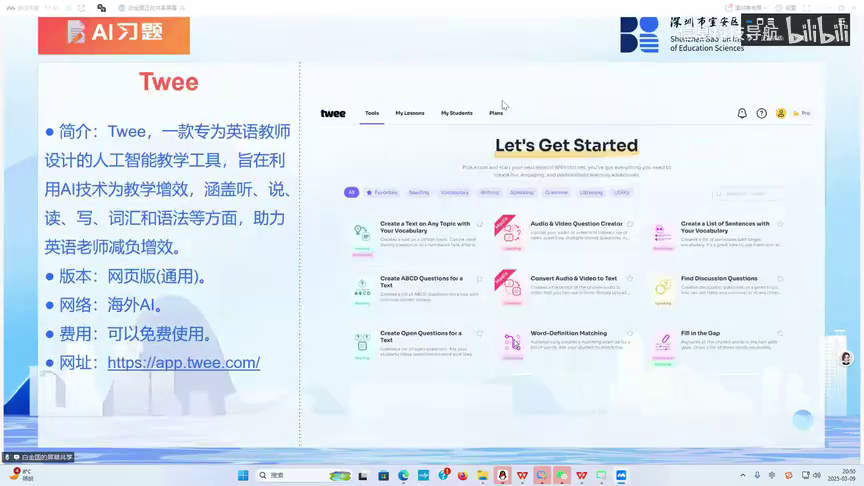Open Create a Text on Any Topic tool

425,227
